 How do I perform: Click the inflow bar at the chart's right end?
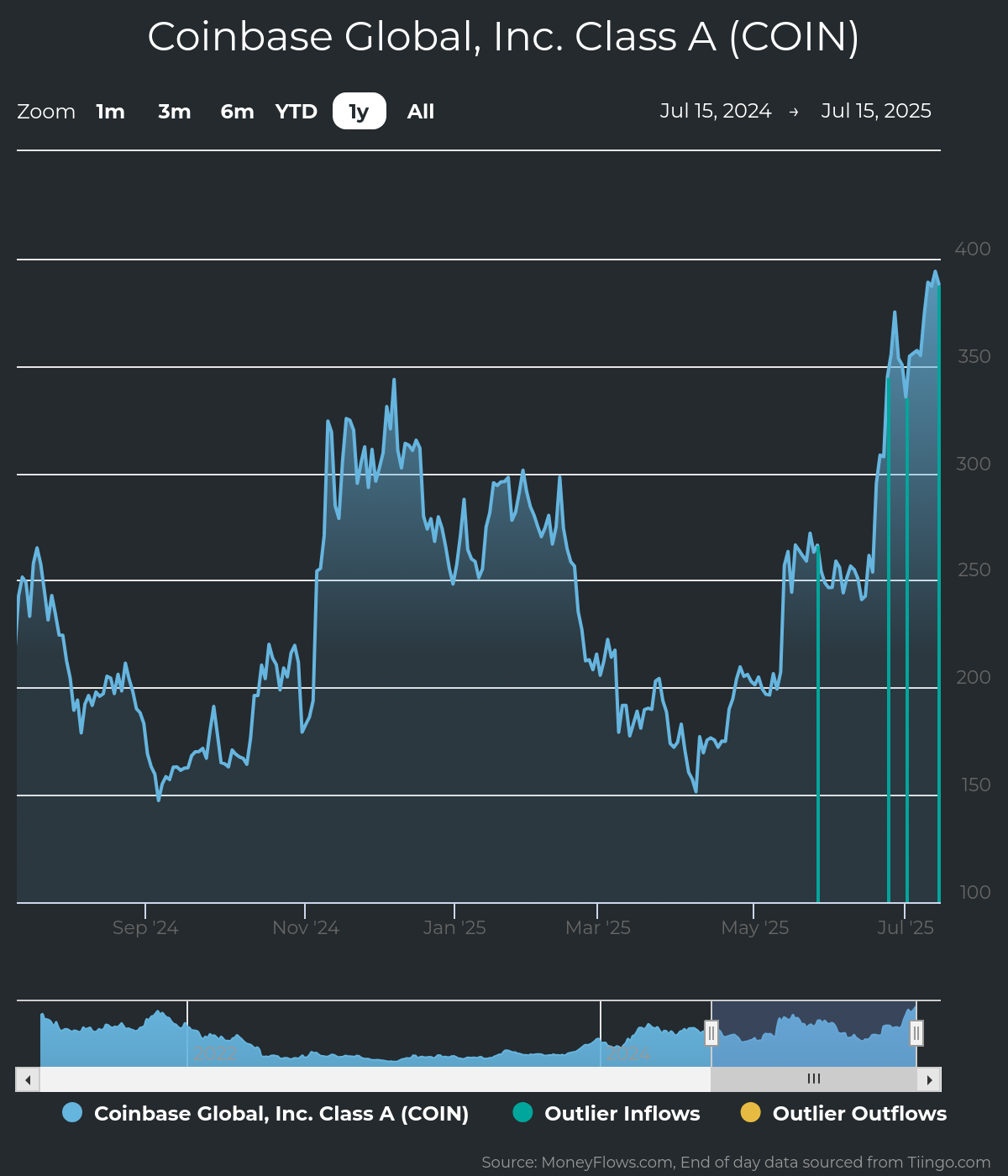tap(938, 595)
